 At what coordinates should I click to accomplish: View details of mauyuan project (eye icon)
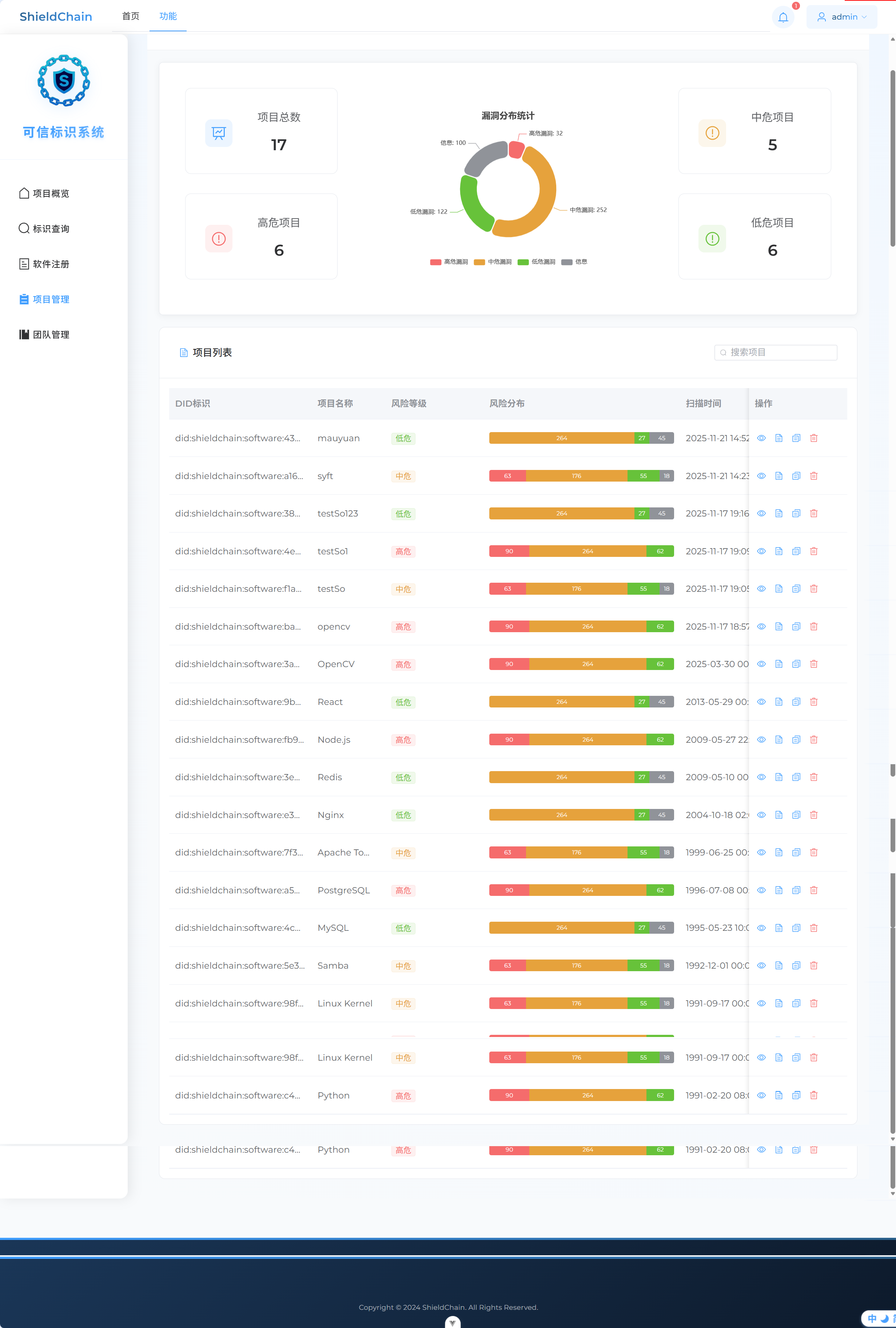(761, 438)
